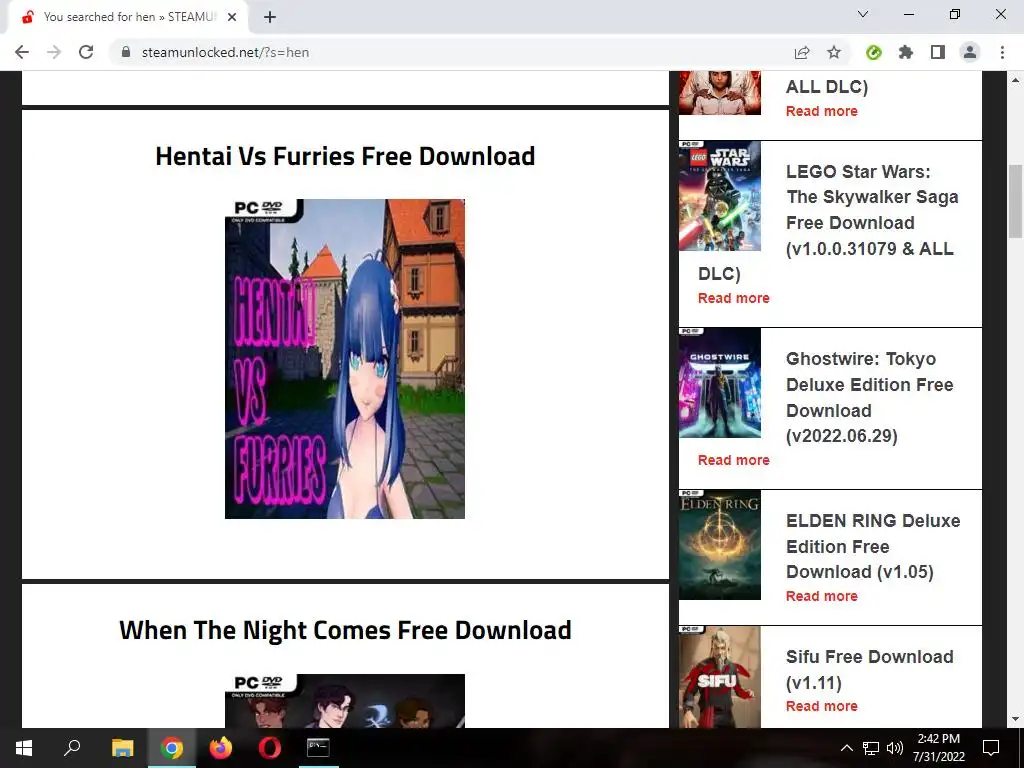Viewport: 1024px width, 768px height.
Task: Launch Firefox from the taskbar
Action: [221, 748]
